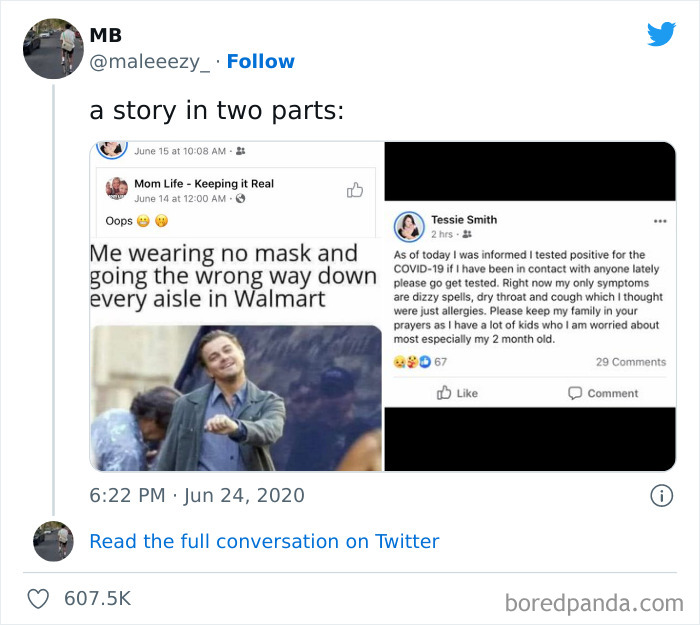Open Read the full conversation on Twitter

[264, 541]
